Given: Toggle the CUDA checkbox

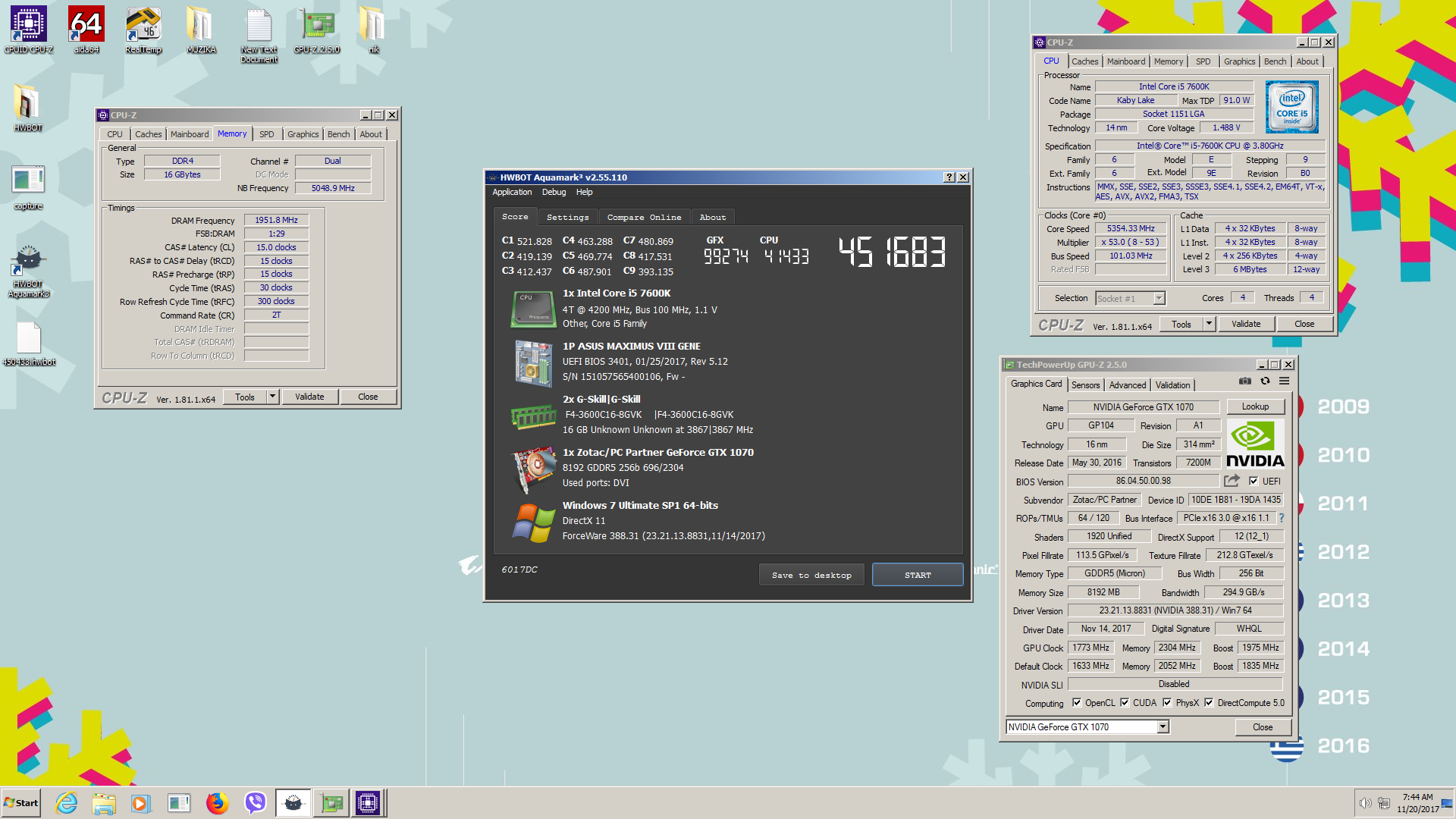Looking at the screenshot, I should pyautogui.click(x=1125, y=703).
